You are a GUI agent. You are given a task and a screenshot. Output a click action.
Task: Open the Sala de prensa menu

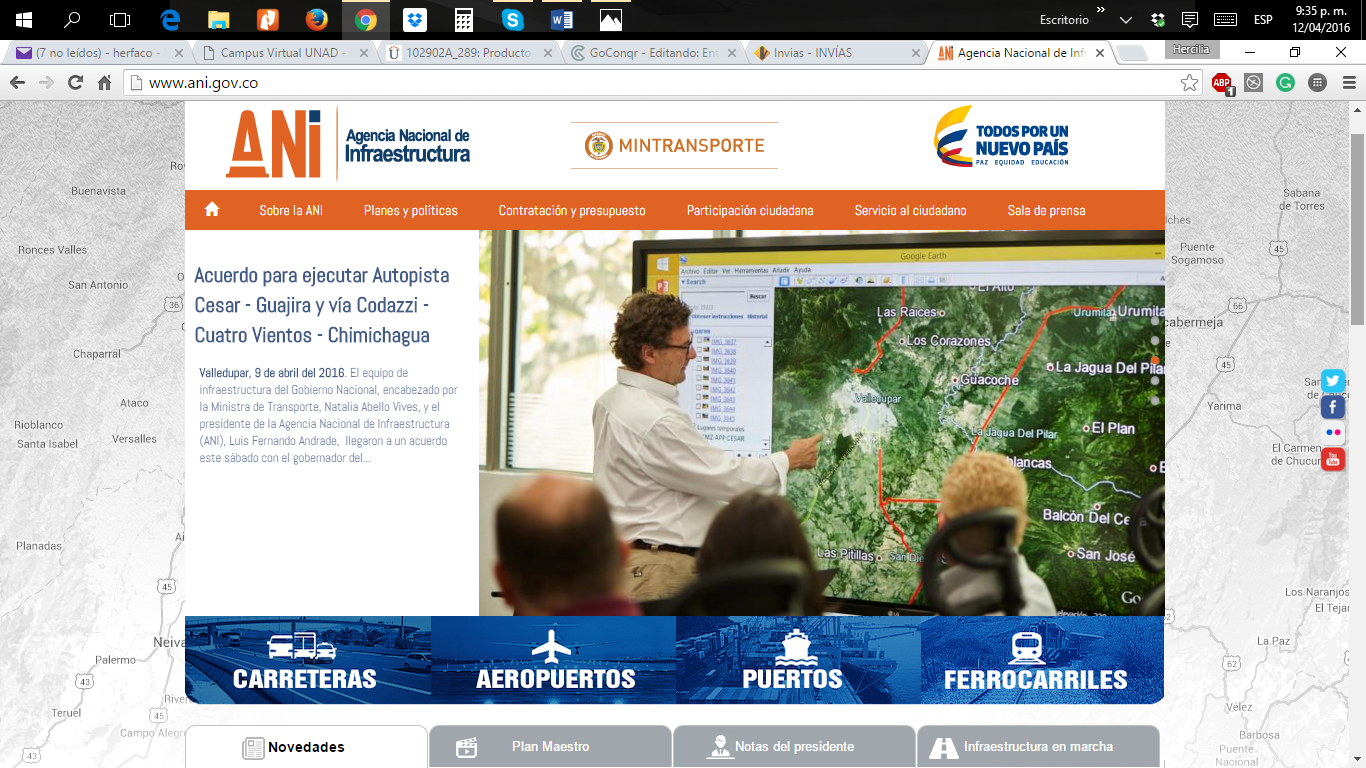(x=1046, y=210)
